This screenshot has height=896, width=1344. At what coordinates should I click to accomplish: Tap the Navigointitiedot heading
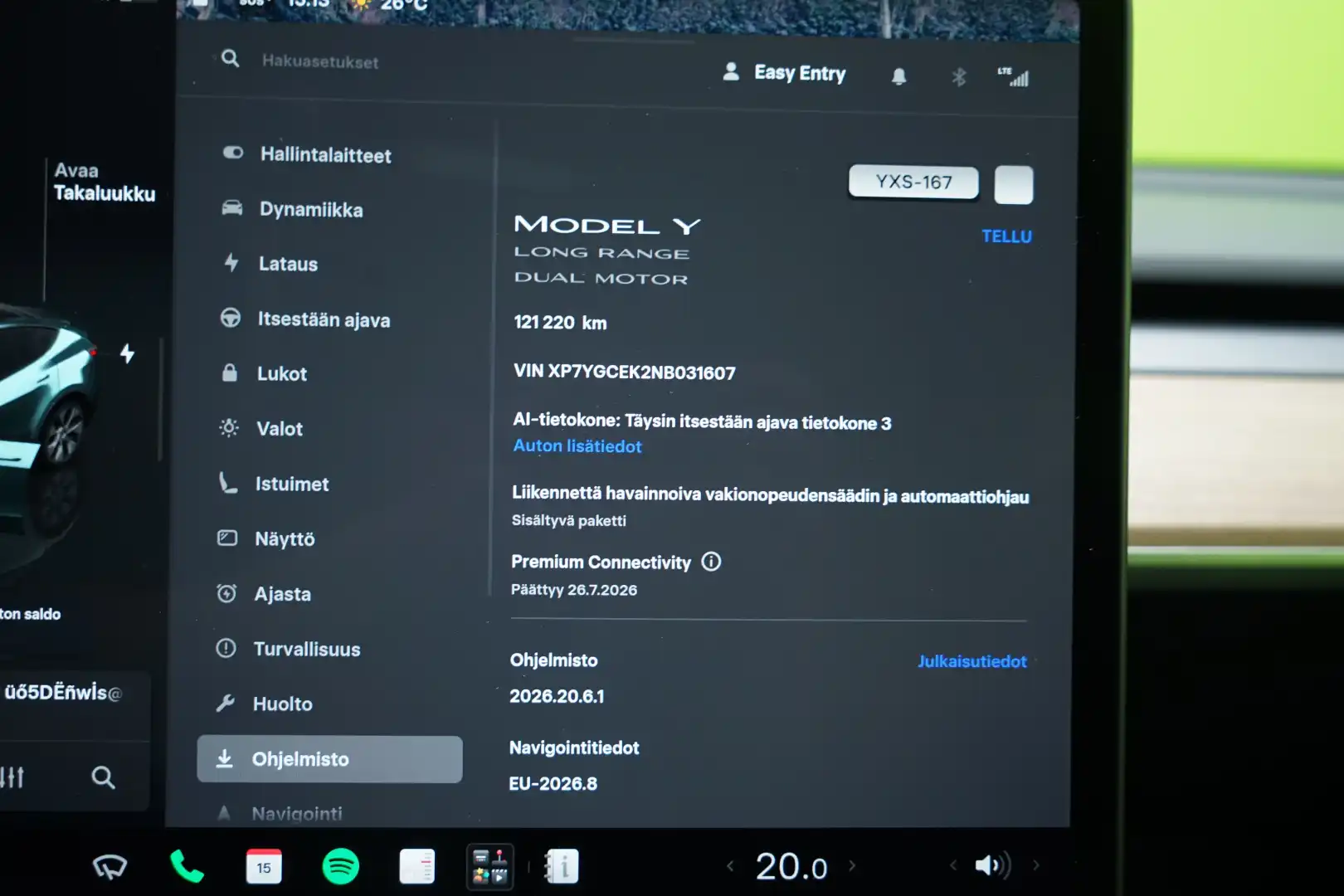574,747
